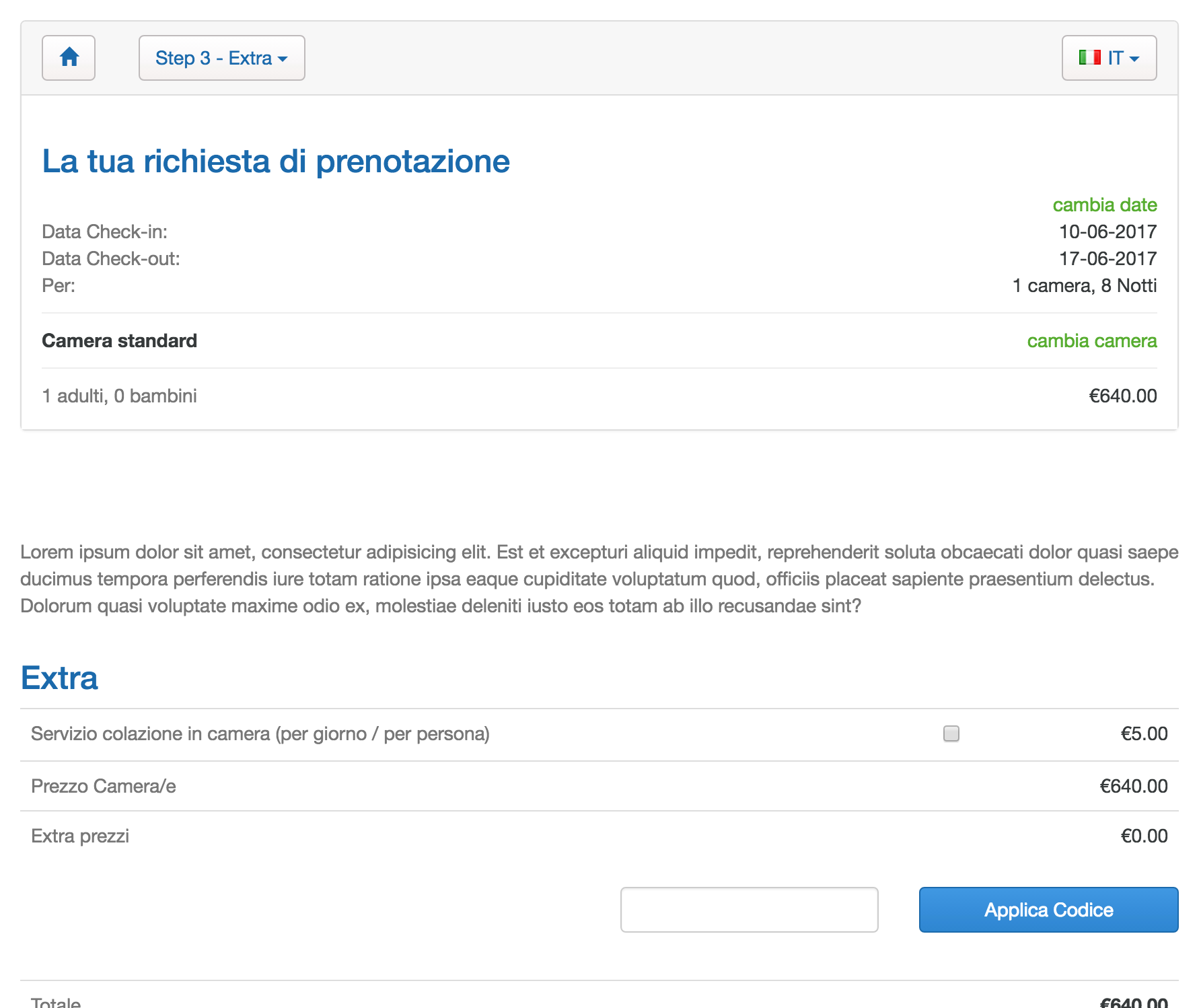Click the Italian flag icon
The width and height of the screenshot is (1199, 1008).
[x=1089, y=58]
